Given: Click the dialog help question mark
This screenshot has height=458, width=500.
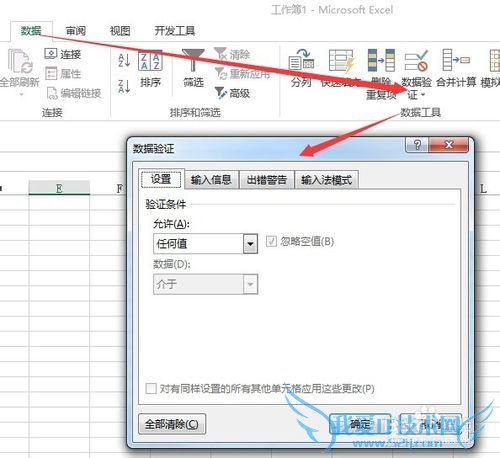Looking at the screenshot, I should [x=417, y=145].
